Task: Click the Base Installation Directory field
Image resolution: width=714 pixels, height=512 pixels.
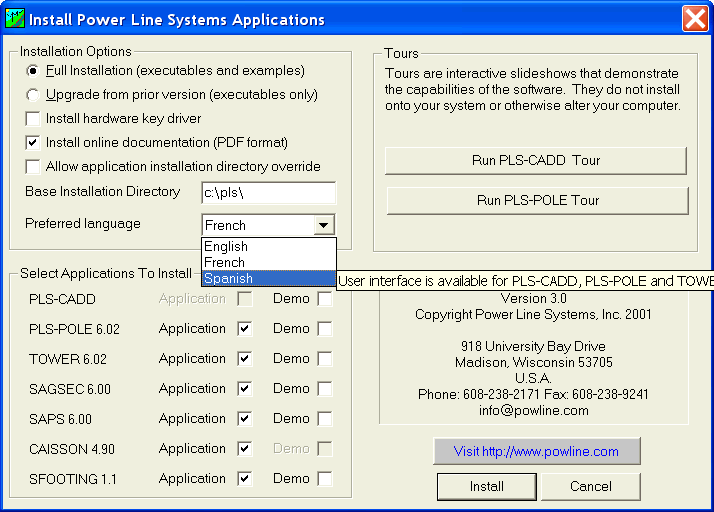Action: (269, 193)
